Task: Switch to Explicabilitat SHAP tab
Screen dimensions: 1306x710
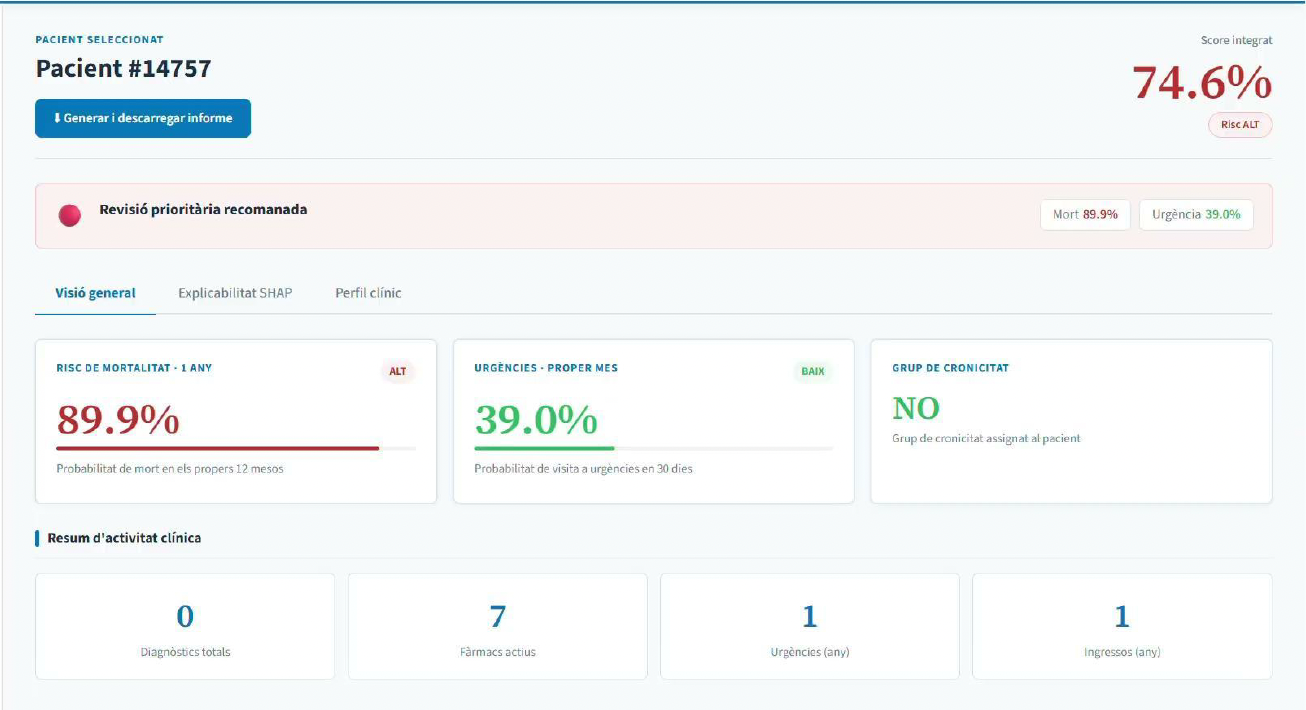Action: tap(235, 293)
